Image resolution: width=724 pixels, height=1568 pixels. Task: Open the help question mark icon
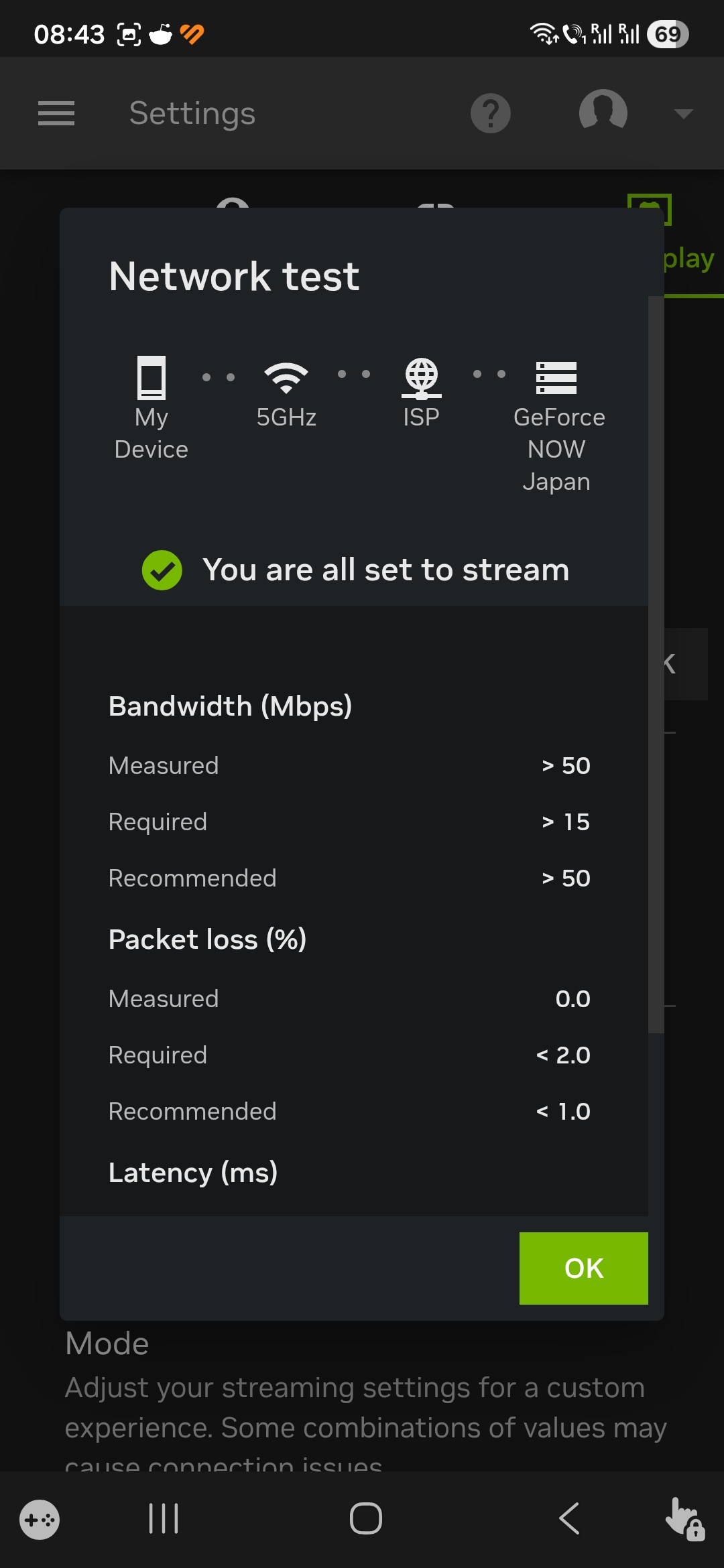(490, 113)
